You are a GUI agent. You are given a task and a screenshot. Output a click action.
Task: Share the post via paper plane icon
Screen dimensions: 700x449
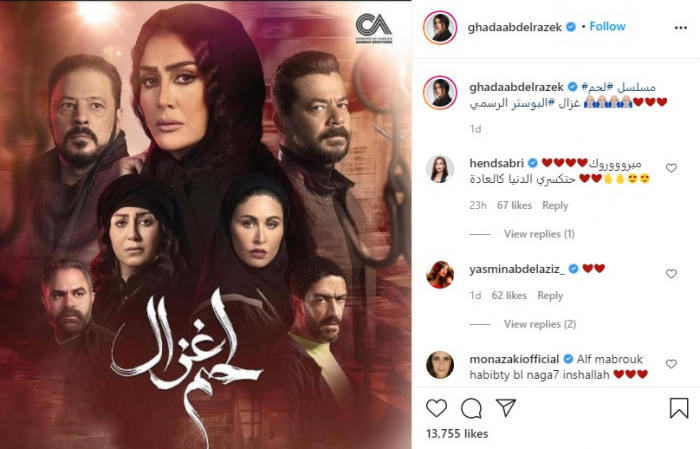(x=506, y=407)
